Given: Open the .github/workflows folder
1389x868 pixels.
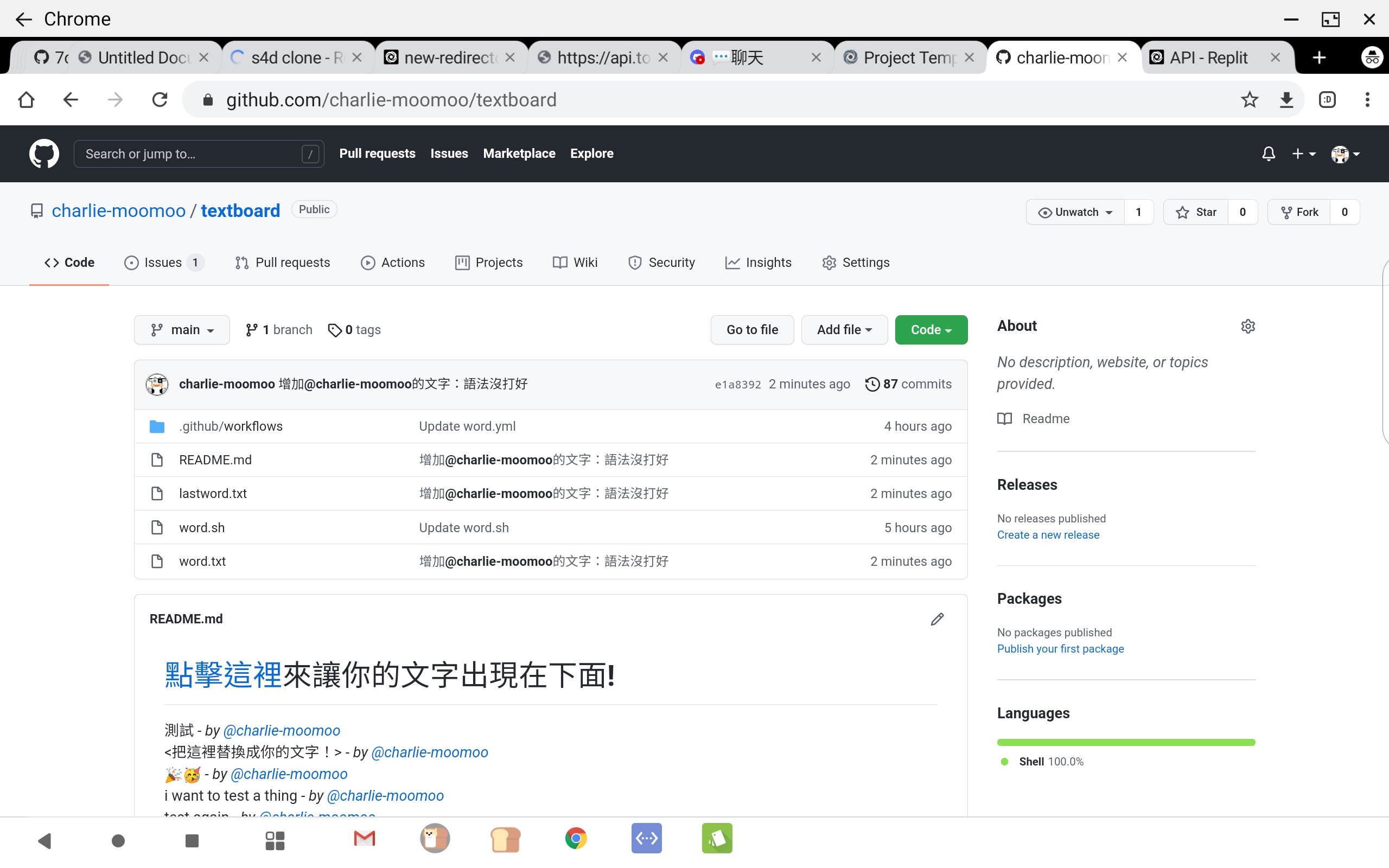Looking at the screenshot, I should click(x=231, y=426).
